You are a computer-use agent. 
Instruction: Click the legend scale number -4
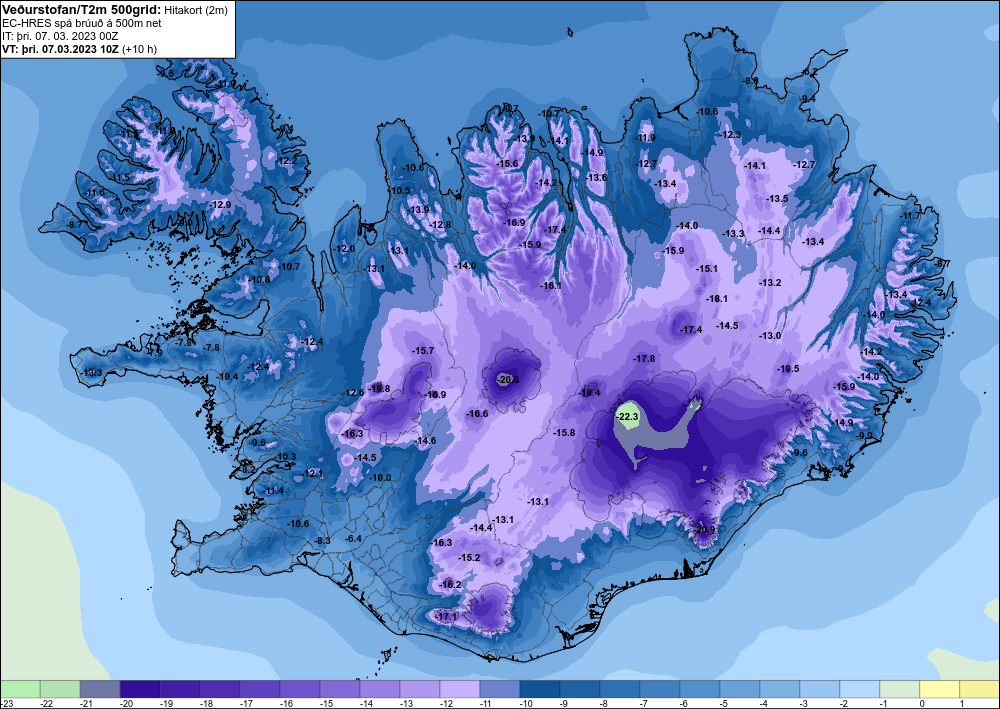[x=764, y=703]
